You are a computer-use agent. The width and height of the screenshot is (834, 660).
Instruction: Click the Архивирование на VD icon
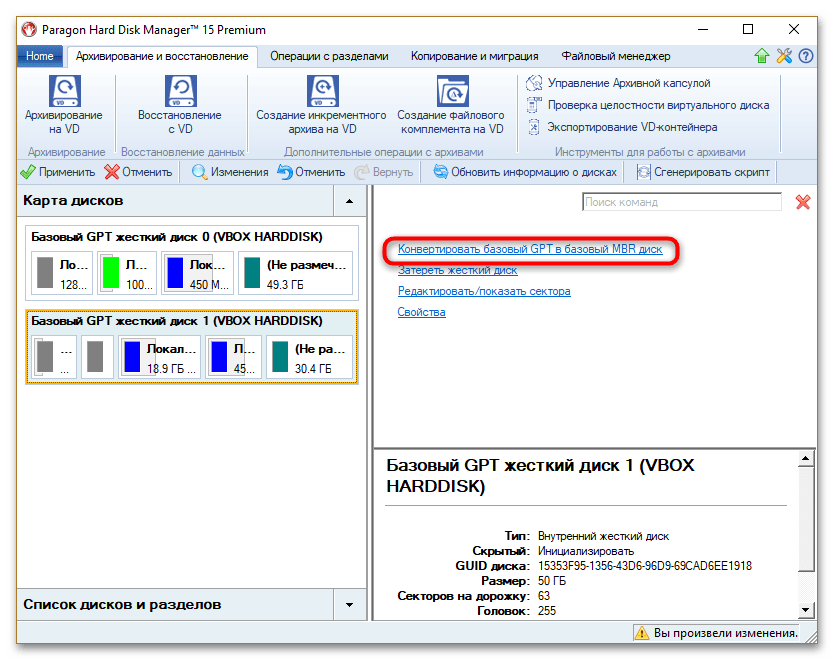pyautogui.click(x=64, y=91)
